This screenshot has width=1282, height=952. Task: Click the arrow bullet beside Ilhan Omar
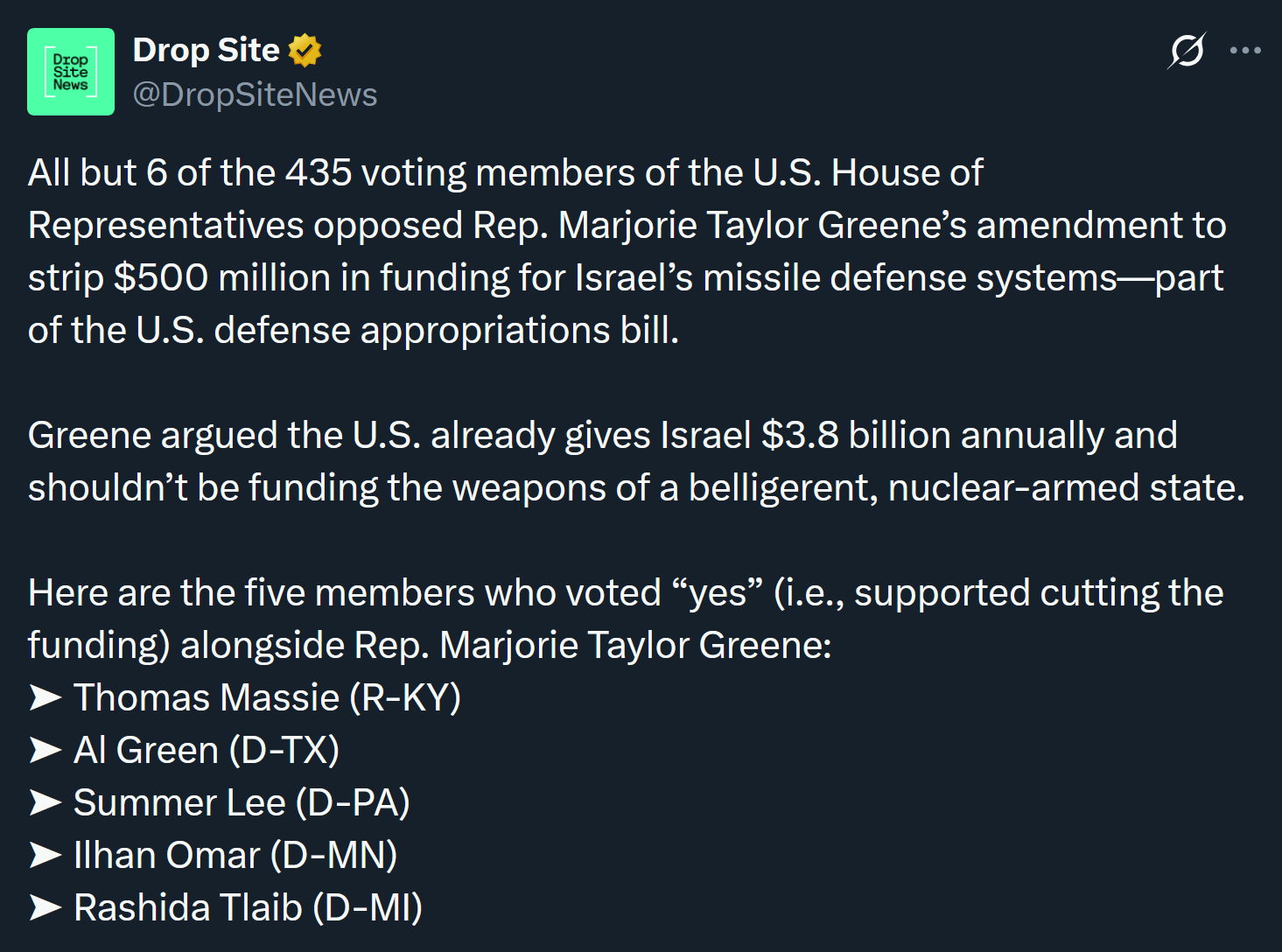coord(46,855)
